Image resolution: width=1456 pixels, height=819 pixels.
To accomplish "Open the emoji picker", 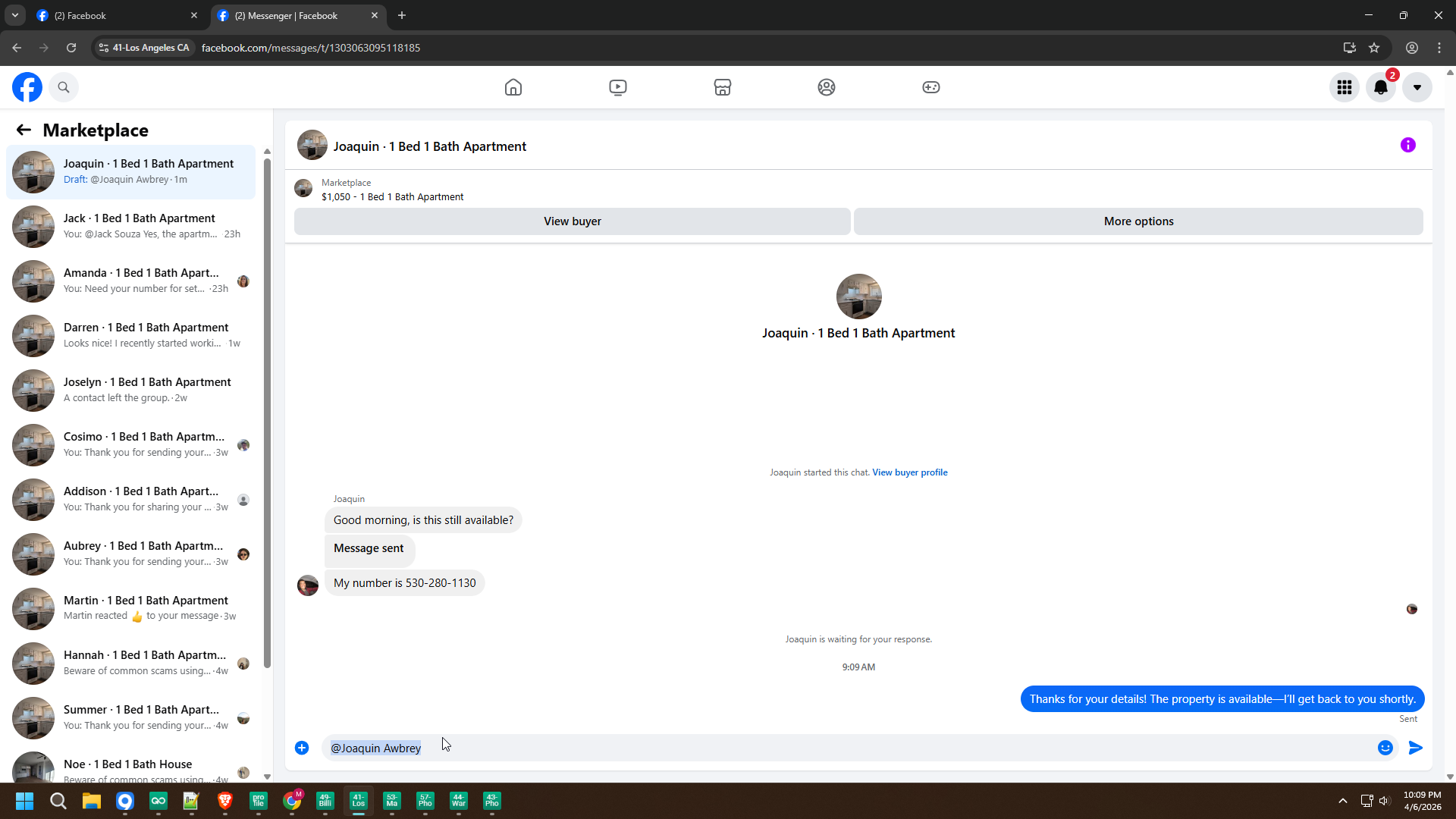I will click(1385, 748).
